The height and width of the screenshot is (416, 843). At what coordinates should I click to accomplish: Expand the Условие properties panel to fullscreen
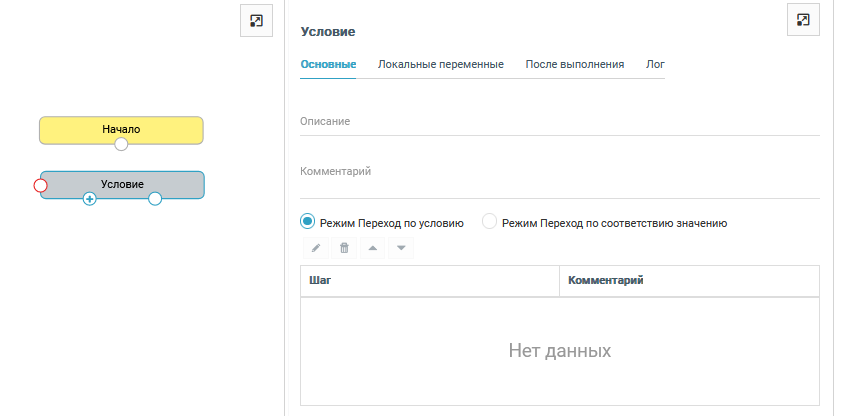(803, 20)
